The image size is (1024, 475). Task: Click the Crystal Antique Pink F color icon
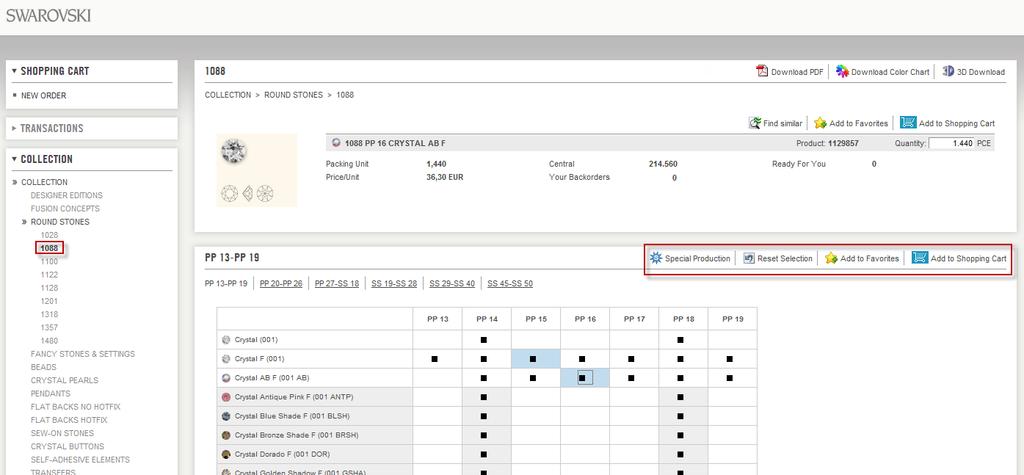point(226,397)
